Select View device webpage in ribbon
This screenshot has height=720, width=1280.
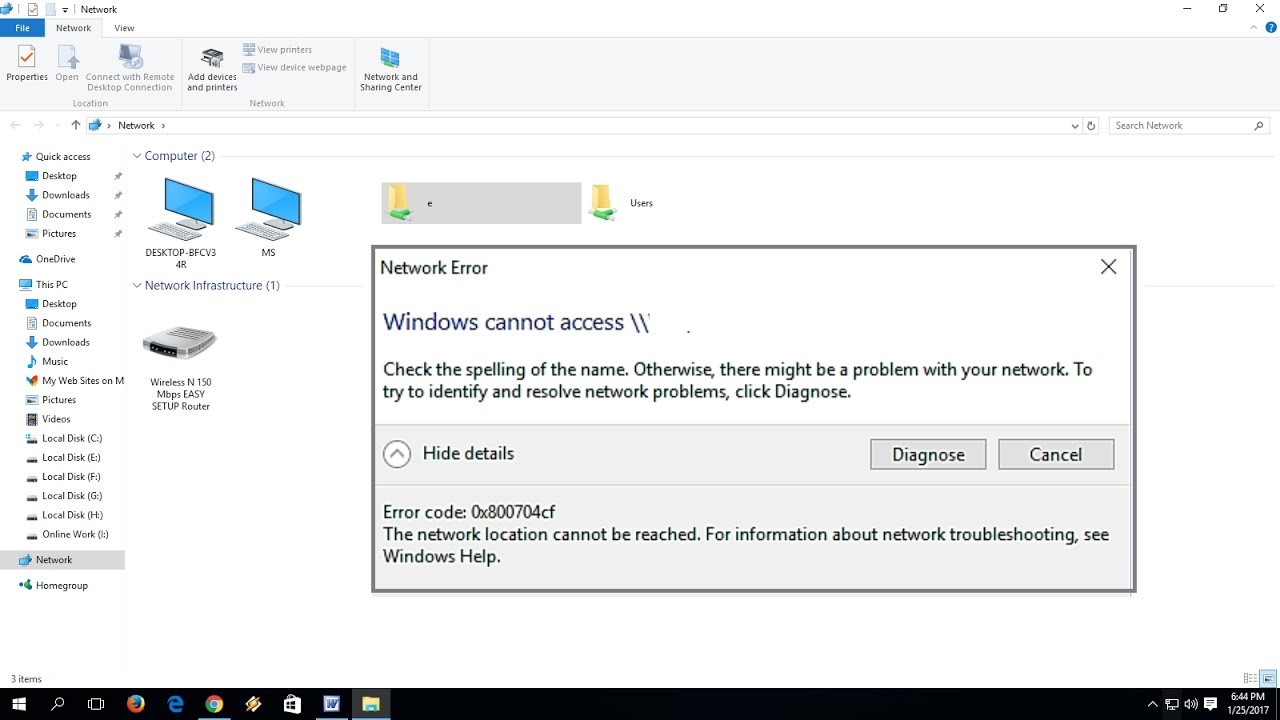coord(294,67)
